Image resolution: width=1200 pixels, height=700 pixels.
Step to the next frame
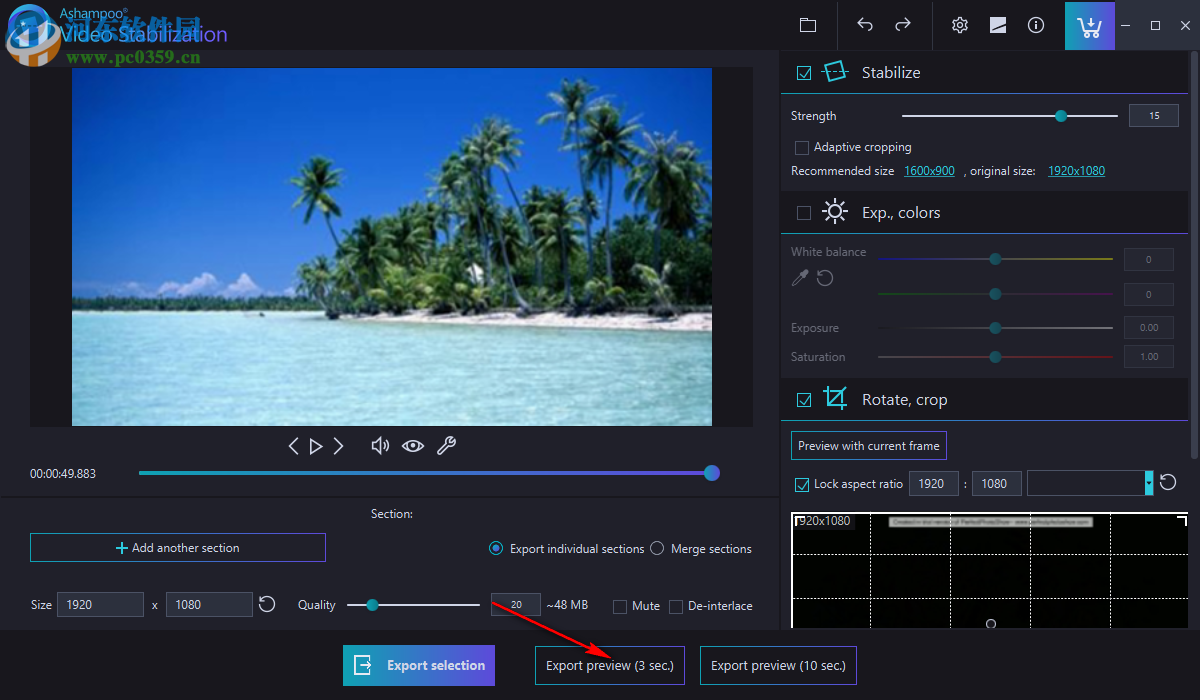point(339,445)
